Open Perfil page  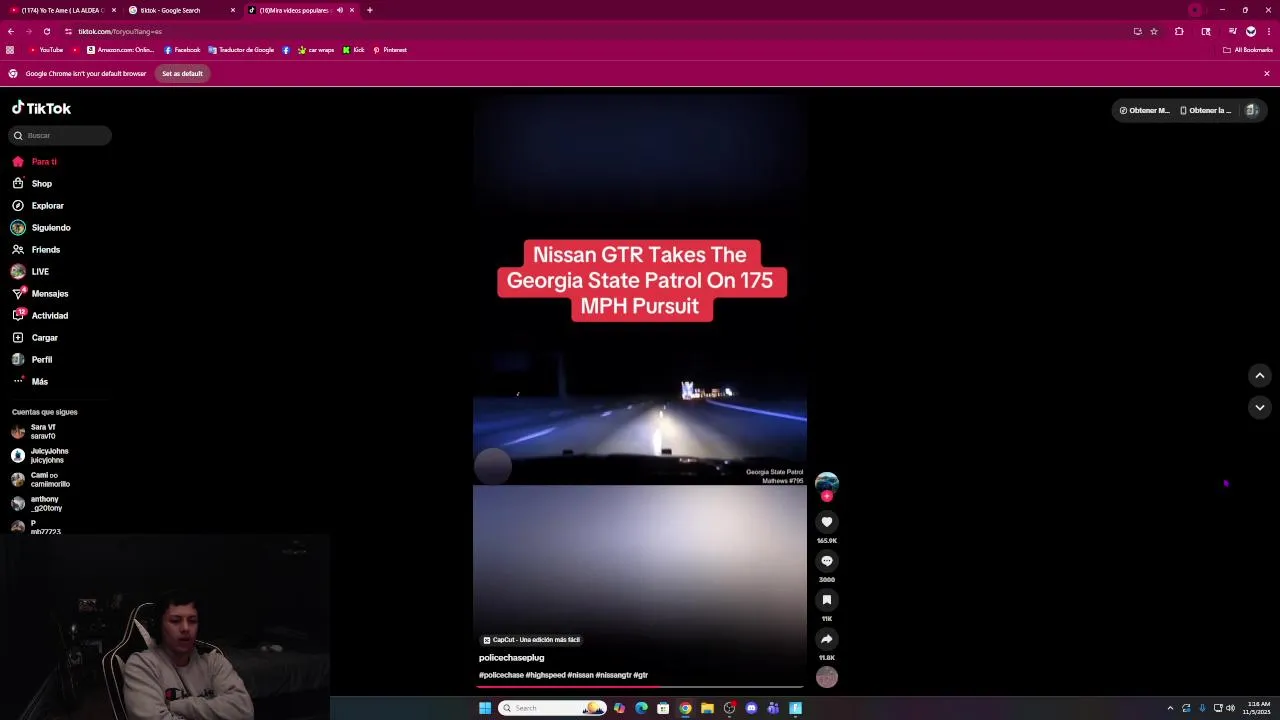tap(32, 360)
